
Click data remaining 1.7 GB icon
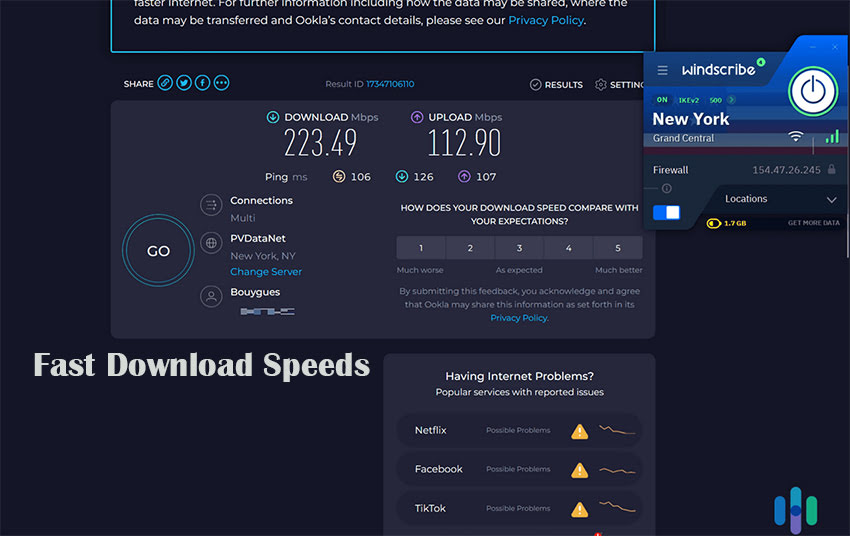(x=713, y=223)
